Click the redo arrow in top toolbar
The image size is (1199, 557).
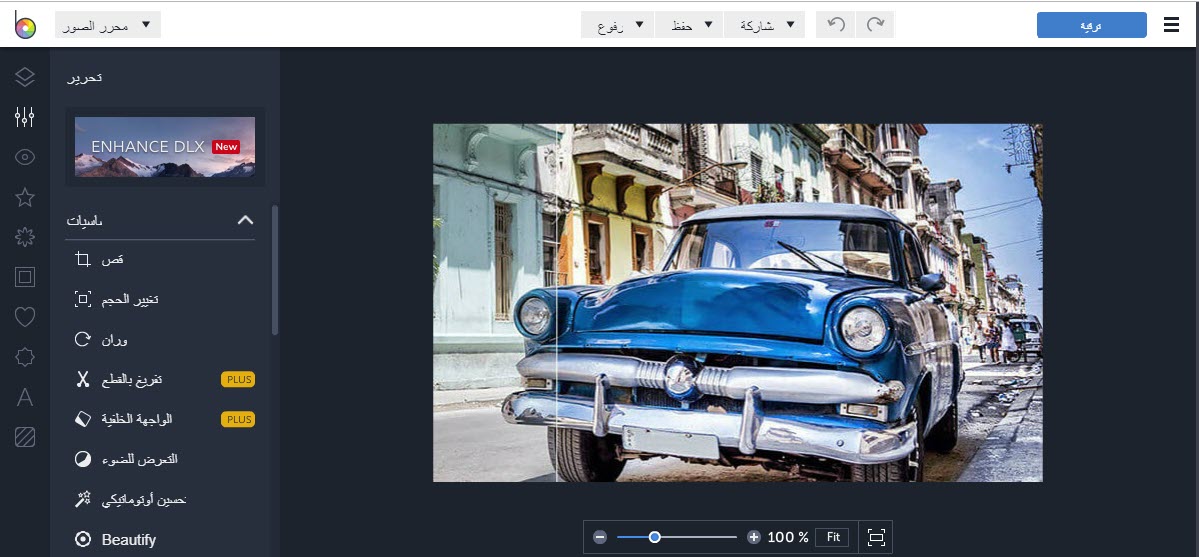pos(875,25)
